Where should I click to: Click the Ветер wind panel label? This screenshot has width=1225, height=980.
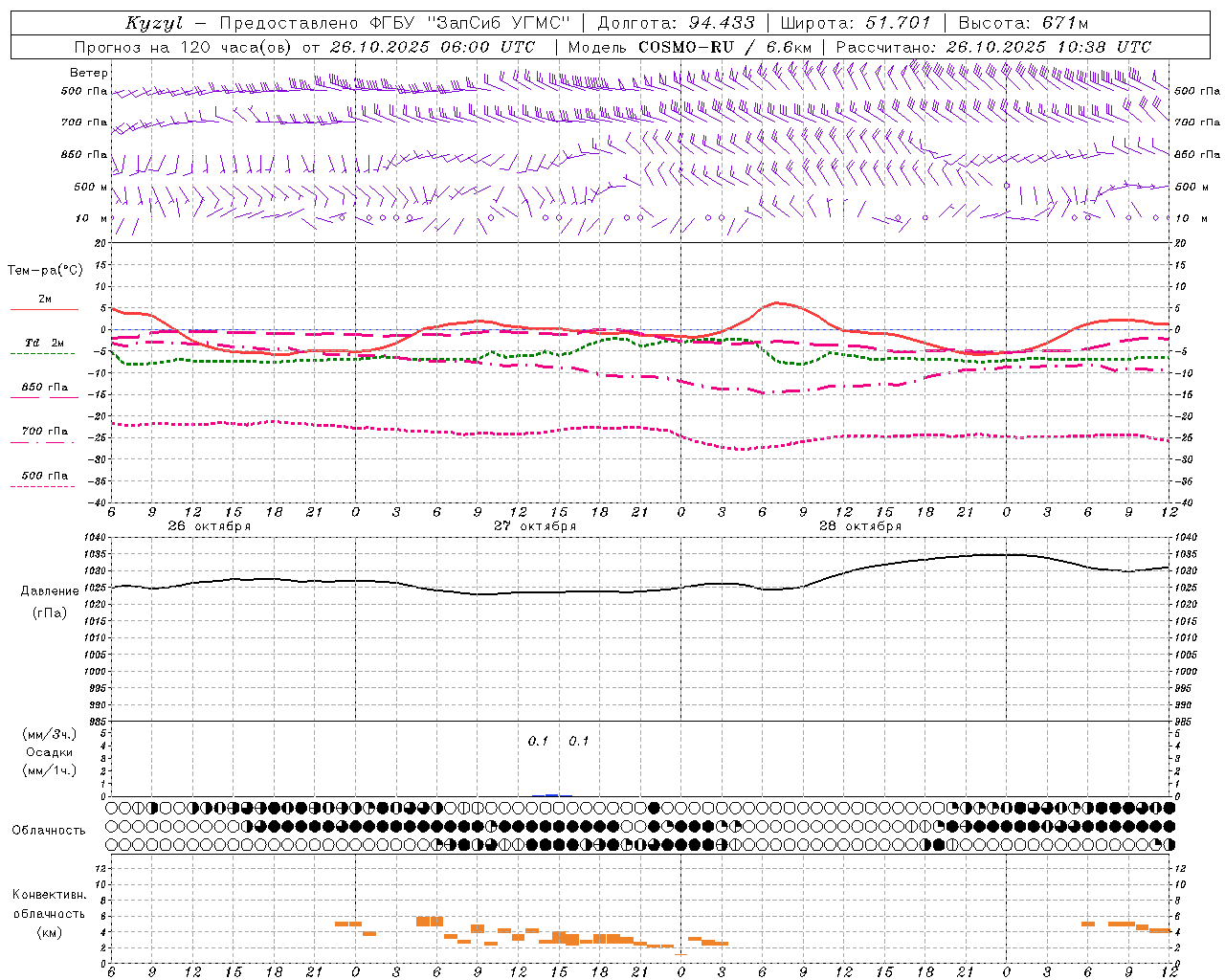[x=89, y=73]
